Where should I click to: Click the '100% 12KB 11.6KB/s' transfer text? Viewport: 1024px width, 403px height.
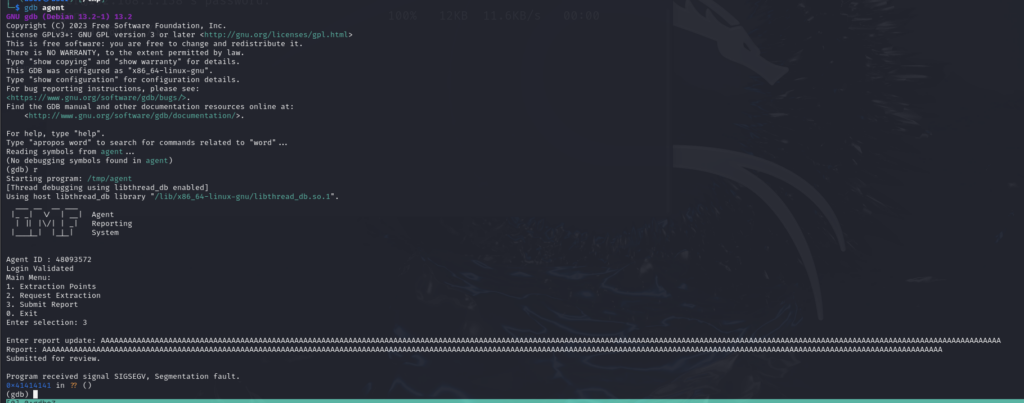click(493, 16)
